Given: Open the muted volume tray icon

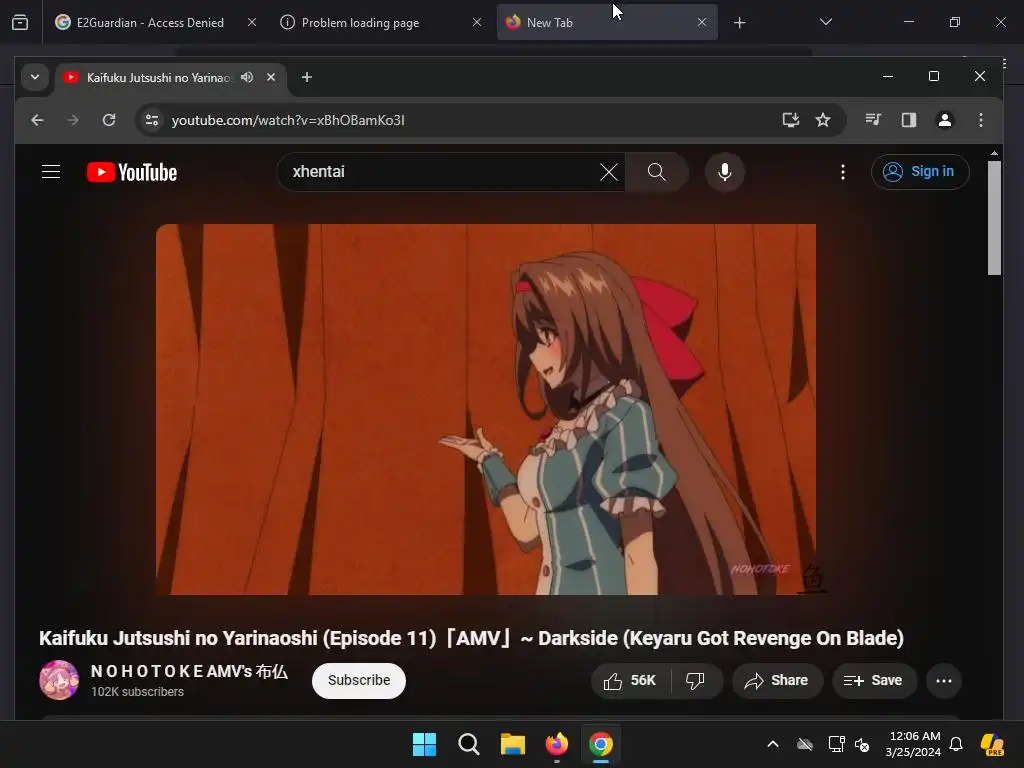Looking at the screenshot, I should (862, 744).
